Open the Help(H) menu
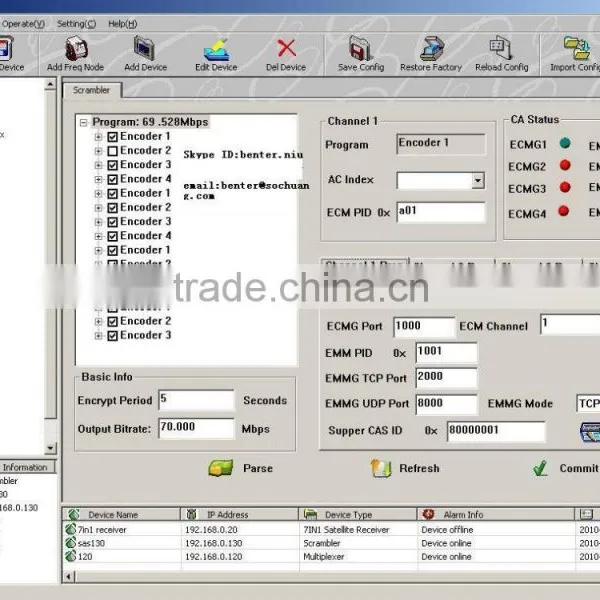The width and height of the screenshot is (600, 600). coord(122,24)
